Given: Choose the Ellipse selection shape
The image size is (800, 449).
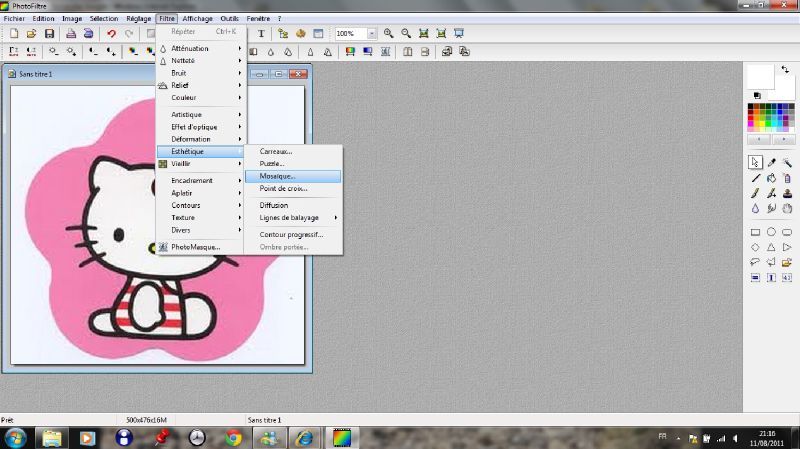Looking at the screenshot, I should coord(771,232).
